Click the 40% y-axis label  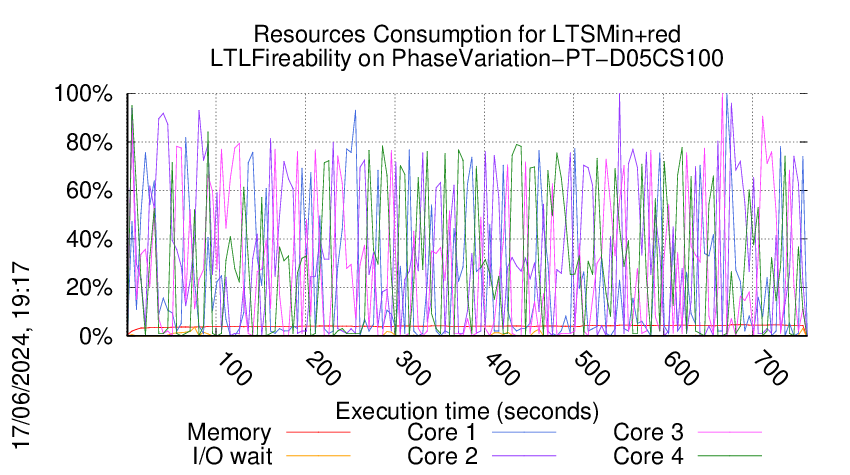pos(89,239)
